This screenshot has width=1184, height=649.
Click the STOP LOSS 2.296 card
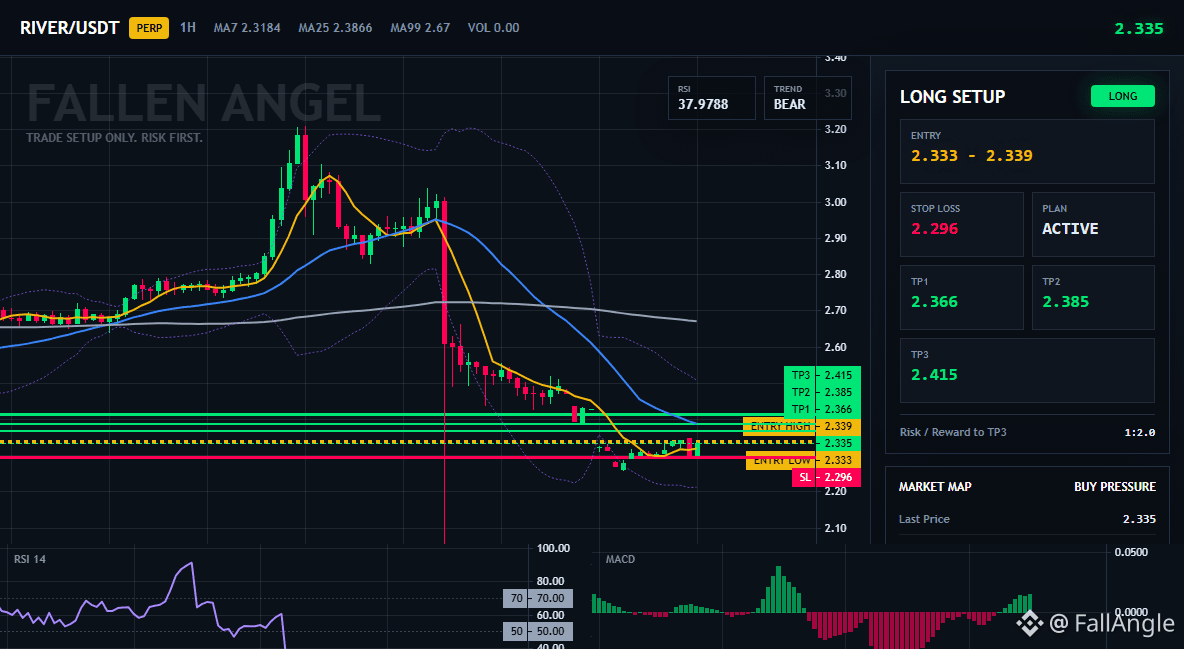(961, 224)
